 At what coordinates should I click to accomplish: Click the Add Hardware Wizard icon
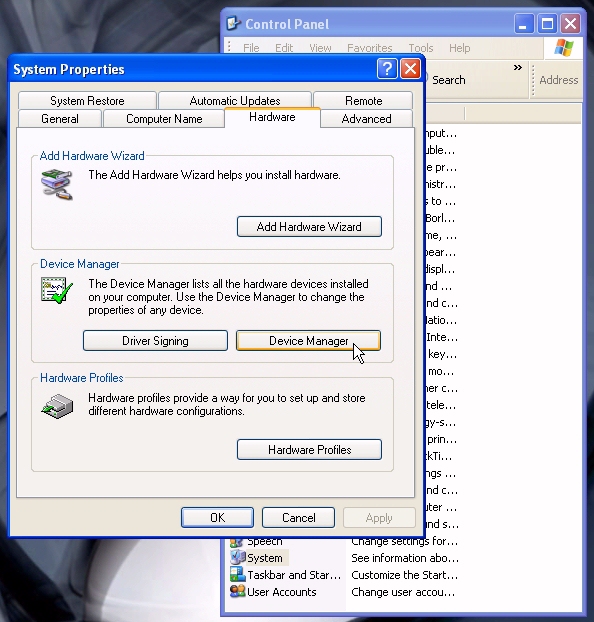[x=57, y=184]
